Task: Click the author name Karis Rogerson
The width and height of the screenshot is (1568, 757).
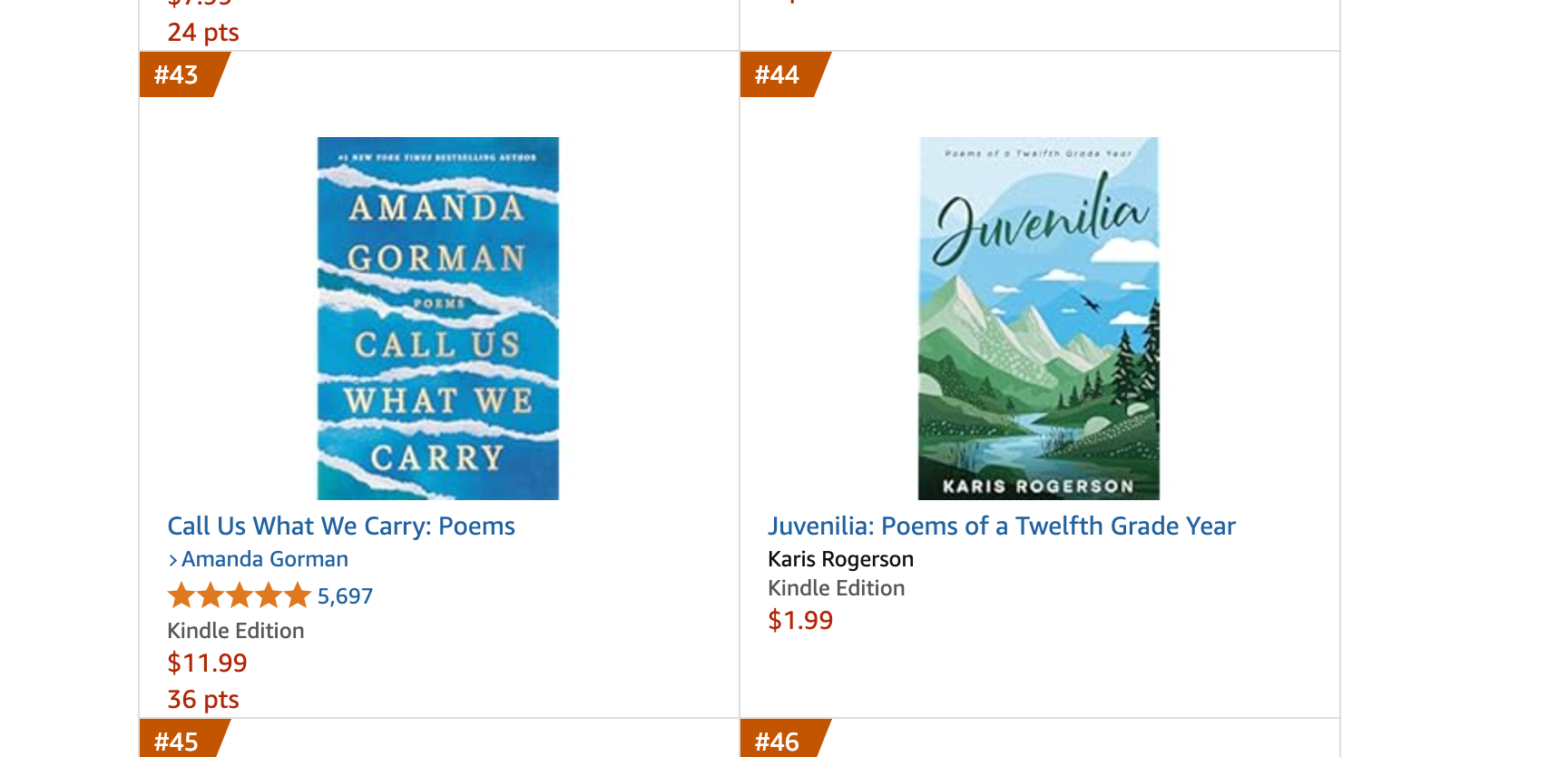Action: (840, 559)
